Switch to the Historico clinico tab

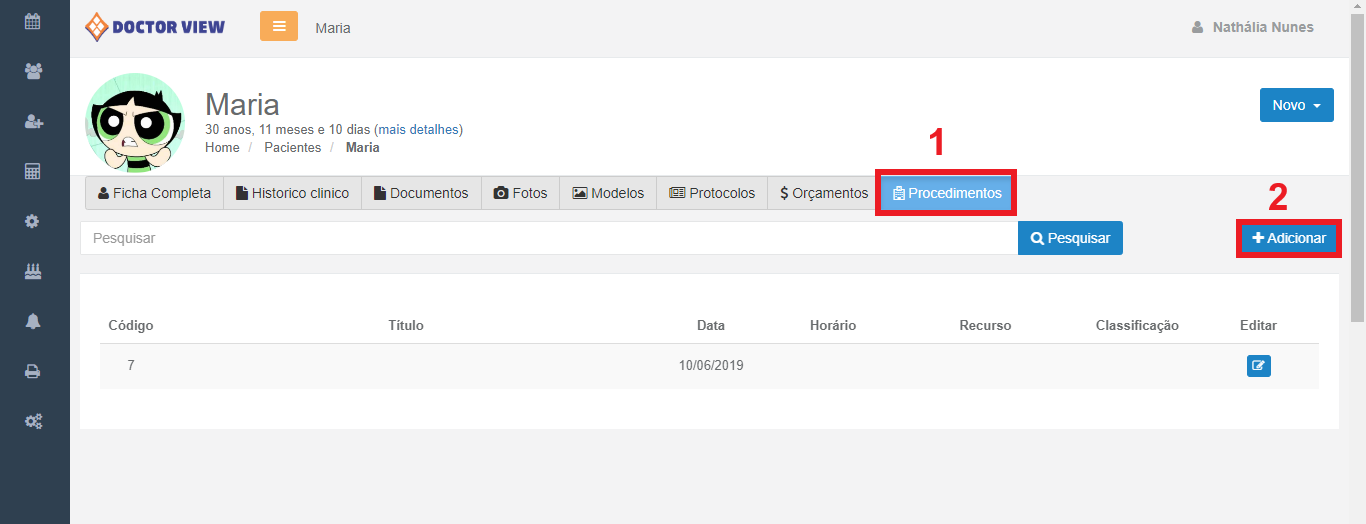pos(292,193)
